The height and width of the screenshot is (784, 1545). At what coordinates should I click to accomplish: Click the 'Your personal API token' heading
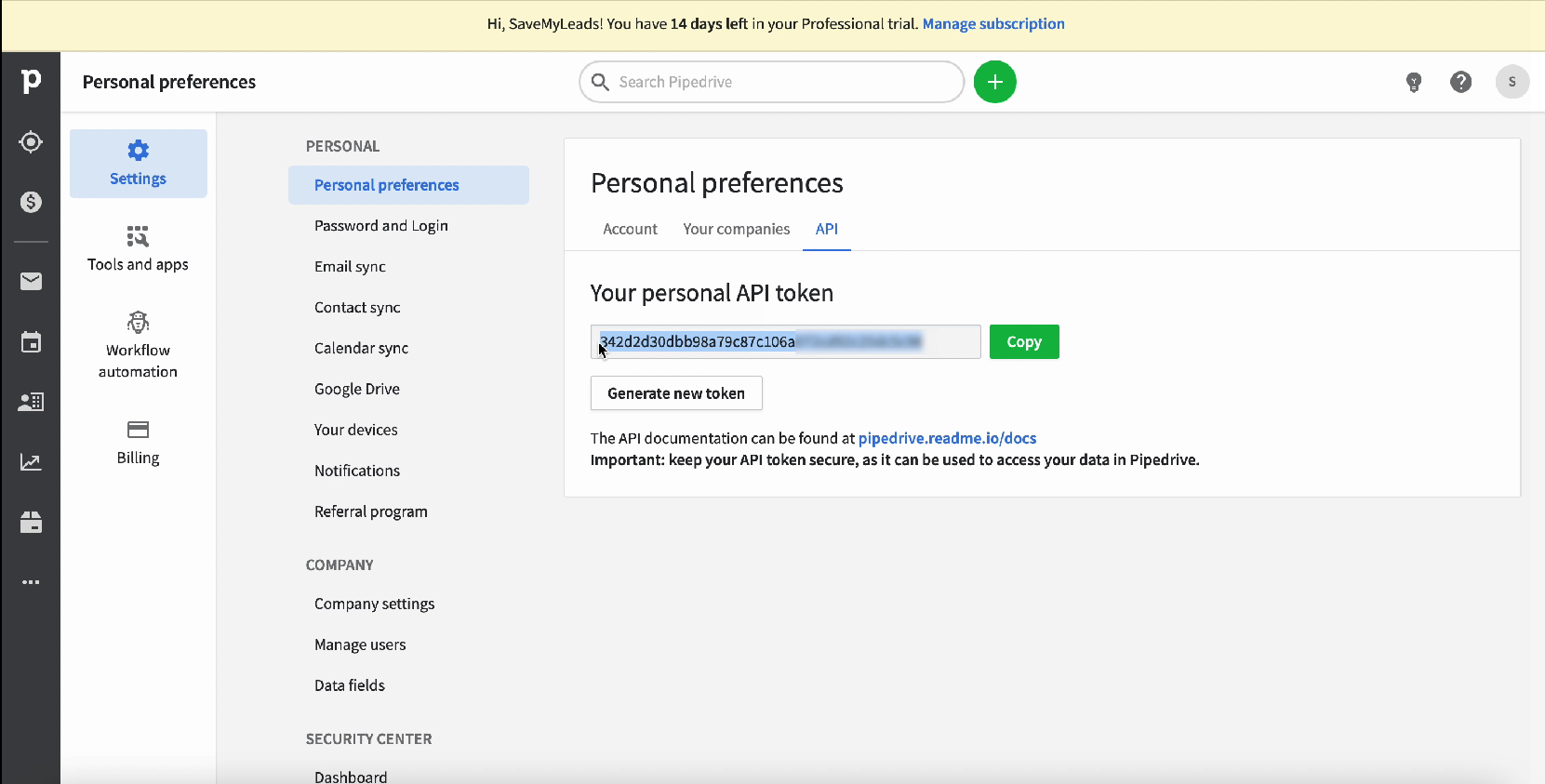click(x=712, y=293)
